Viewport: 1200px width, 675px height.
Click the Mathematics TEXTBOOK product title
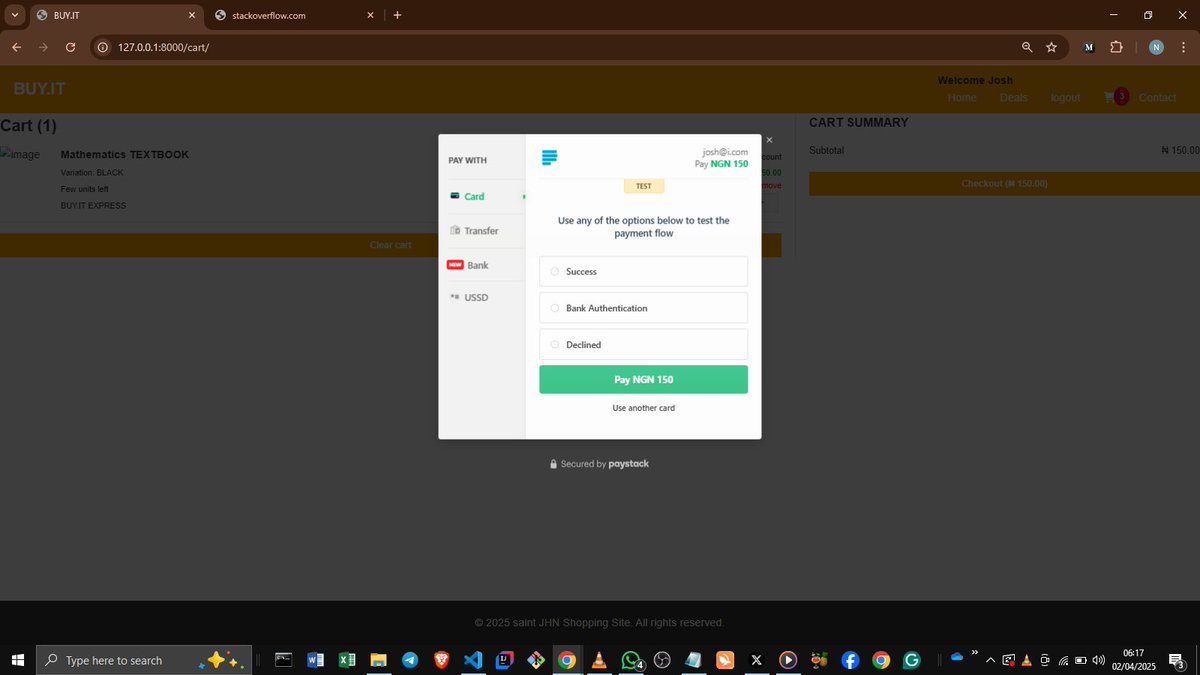125,154
